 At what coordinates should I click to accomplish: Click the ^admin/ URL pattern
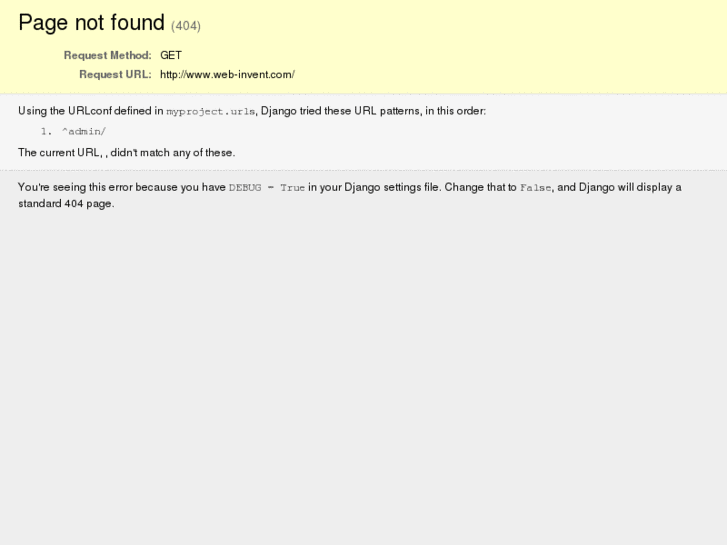coord(83,132)
